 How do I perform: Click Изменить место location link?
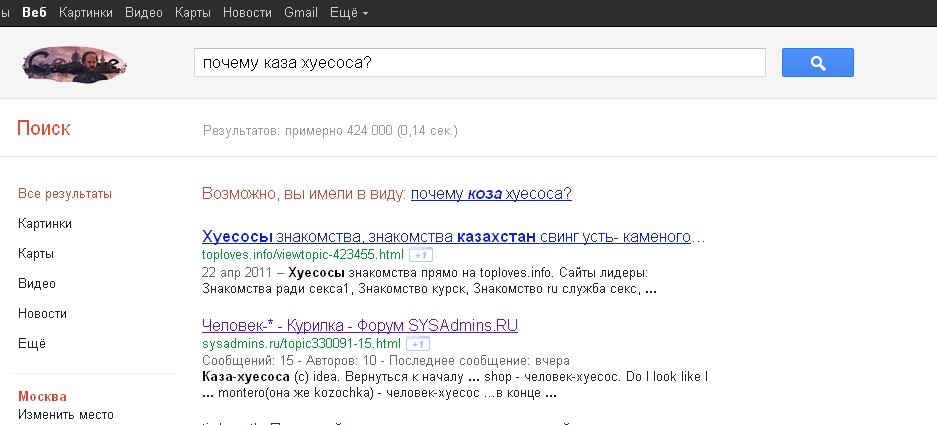pyautogui.click(x=66, y=414)
